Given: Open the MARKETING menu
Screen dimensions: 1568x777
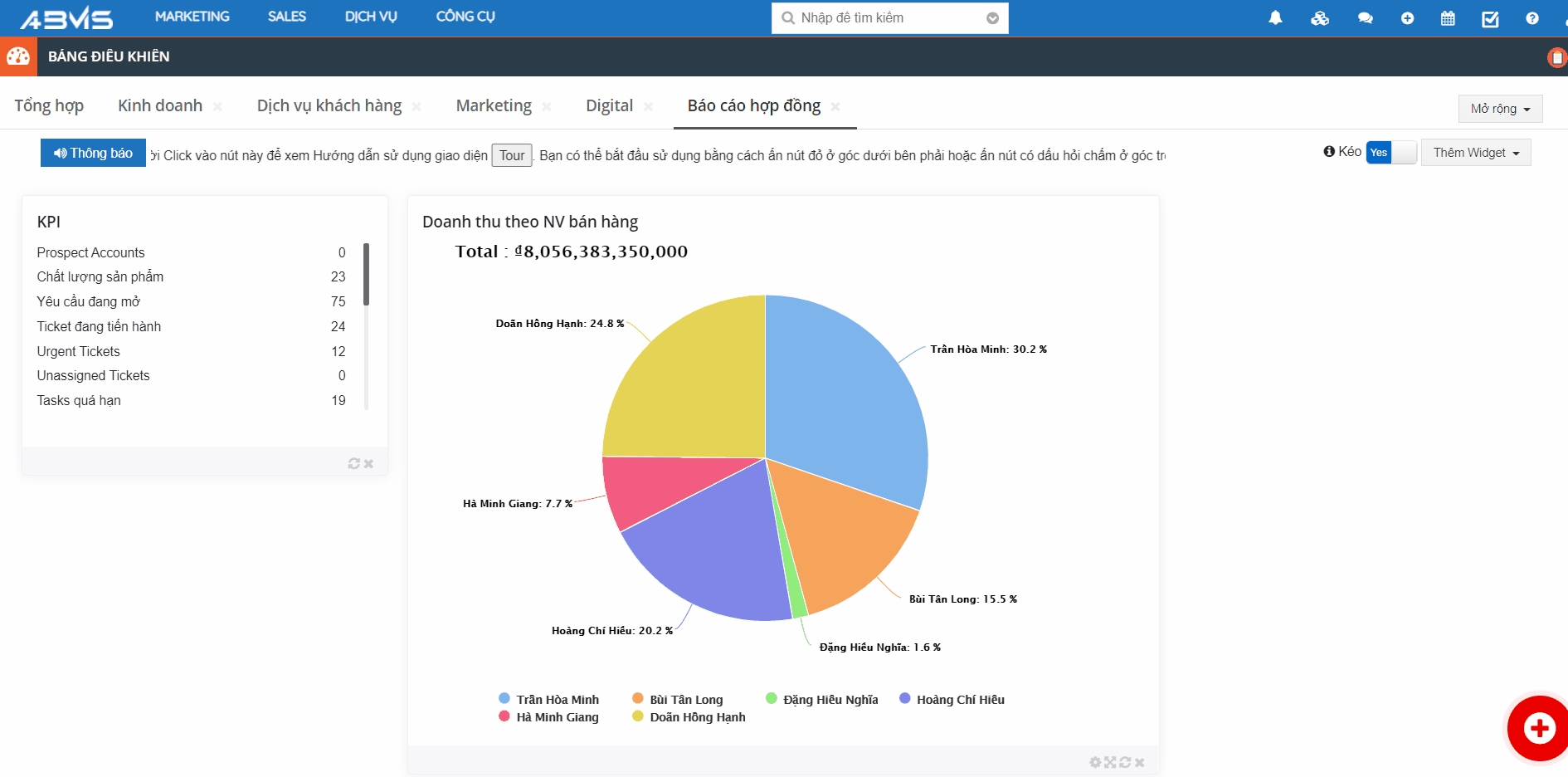Looking at the screenshot, I should point(192,17).
